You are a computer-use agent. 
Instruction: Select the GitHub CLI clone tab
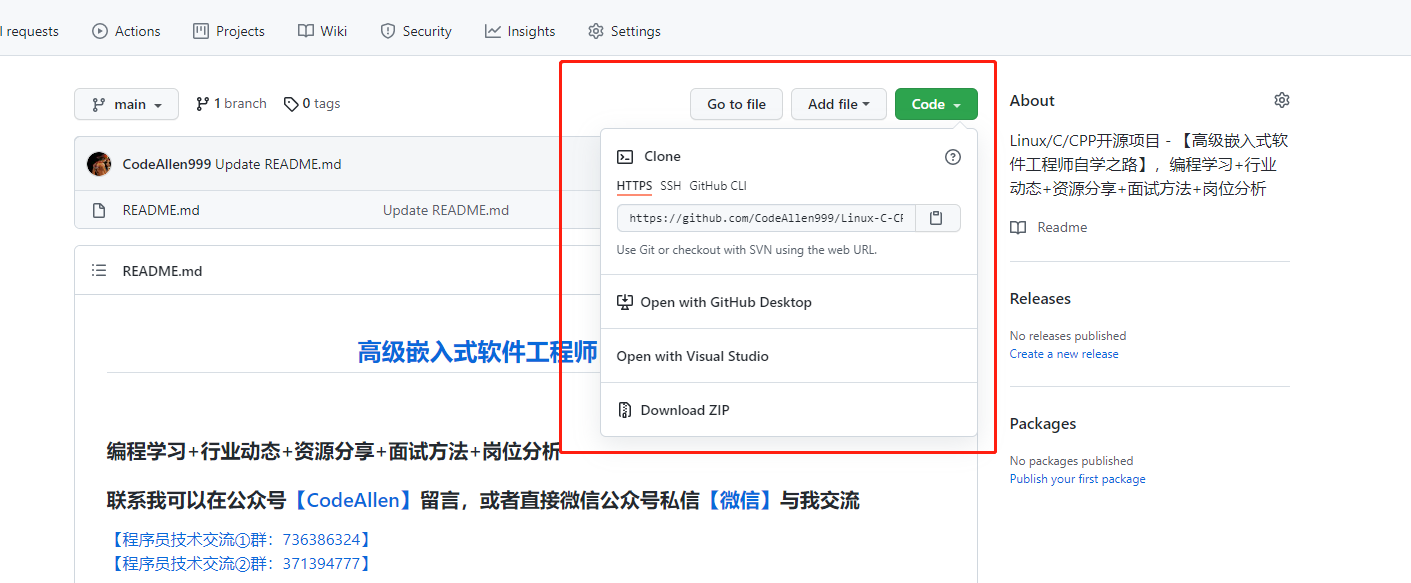point(718,186)
